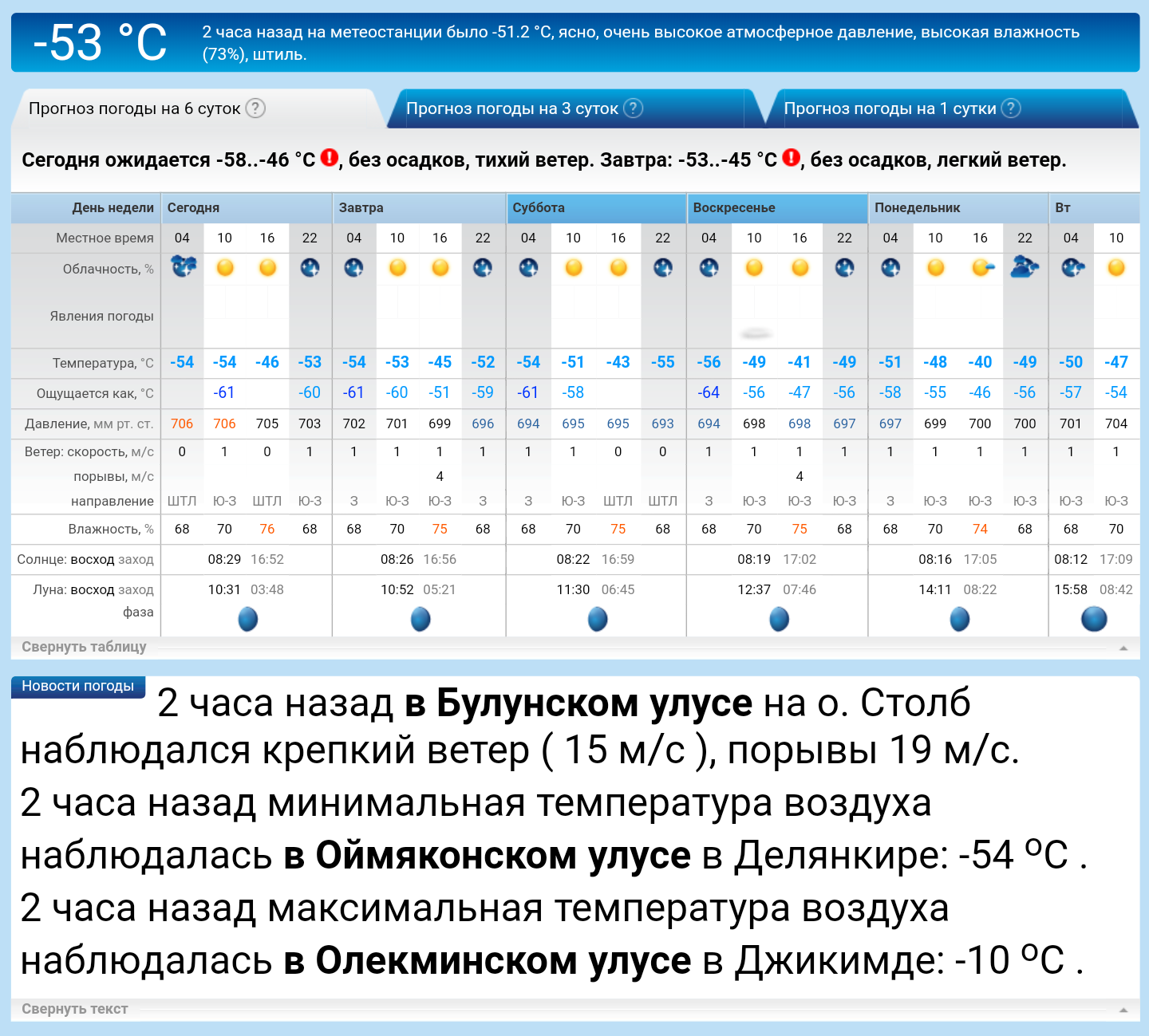
Task: Click sun icon for Сегодня 10
Action: pyautogui.click(x=225, y=268)
